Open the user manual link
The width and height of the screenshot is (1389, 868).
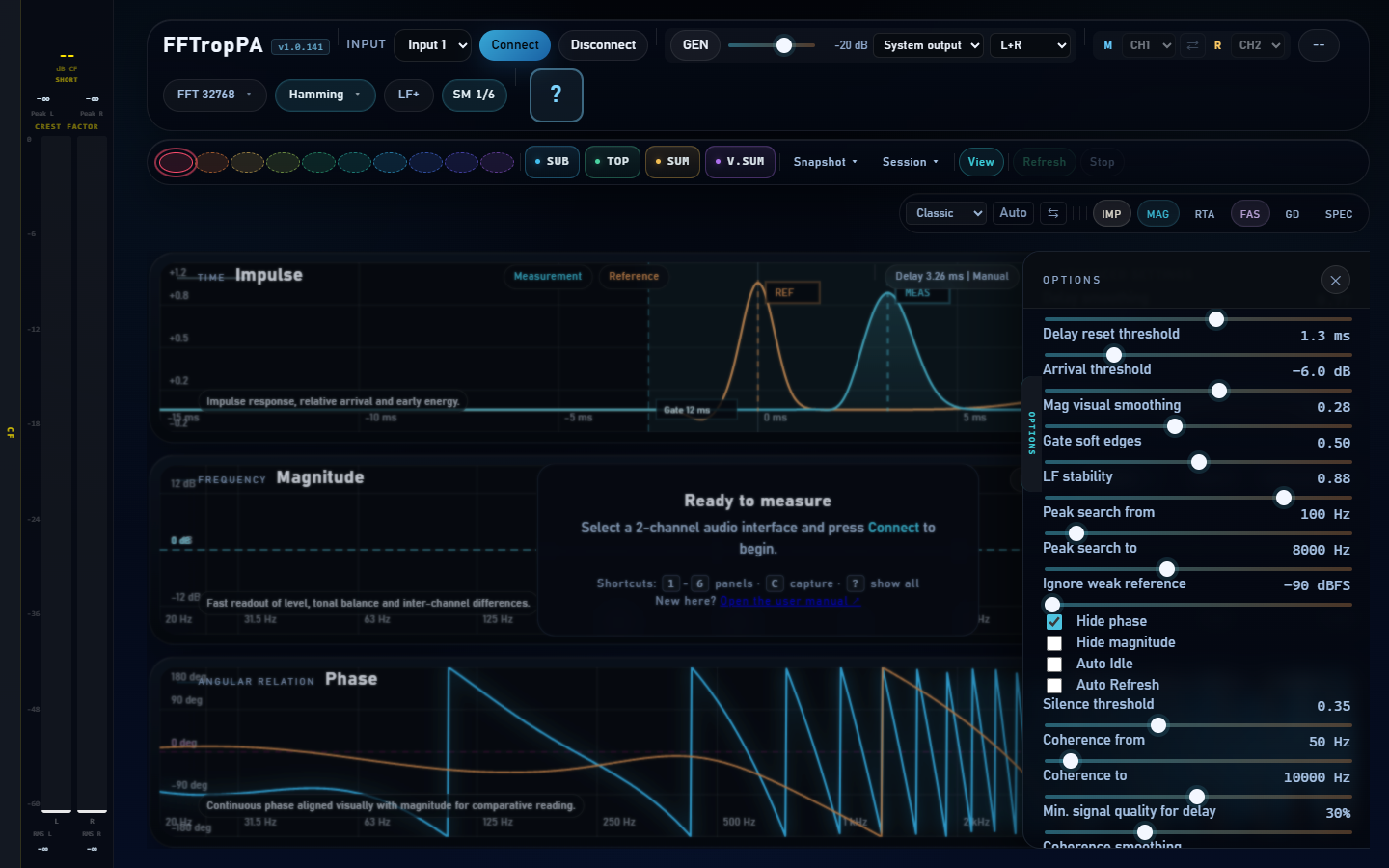[790, 601]
